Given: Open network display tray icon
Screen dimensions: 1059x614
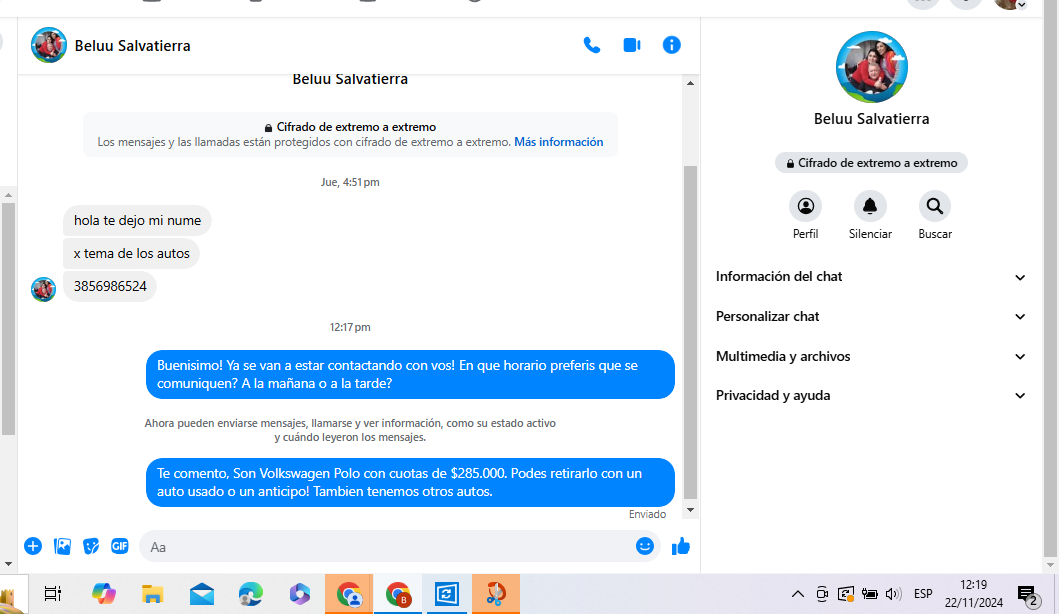Looking at the screenshot, I should click(846, 594).
